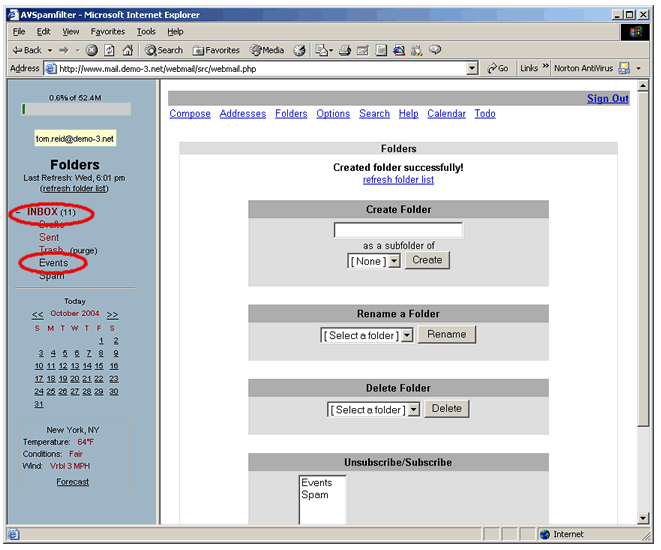Click the new folder name text field

(x=398, y=230)
